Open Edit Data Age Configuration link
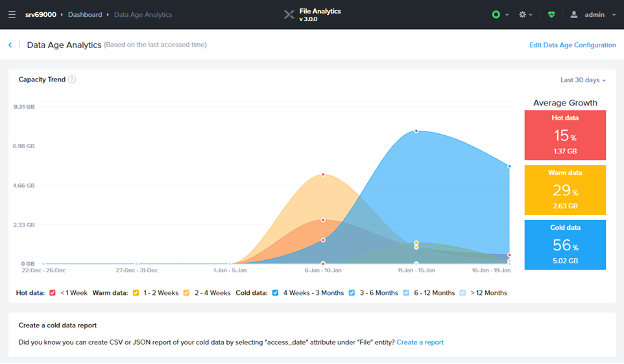Screen dimensions: 624x364 573,45
